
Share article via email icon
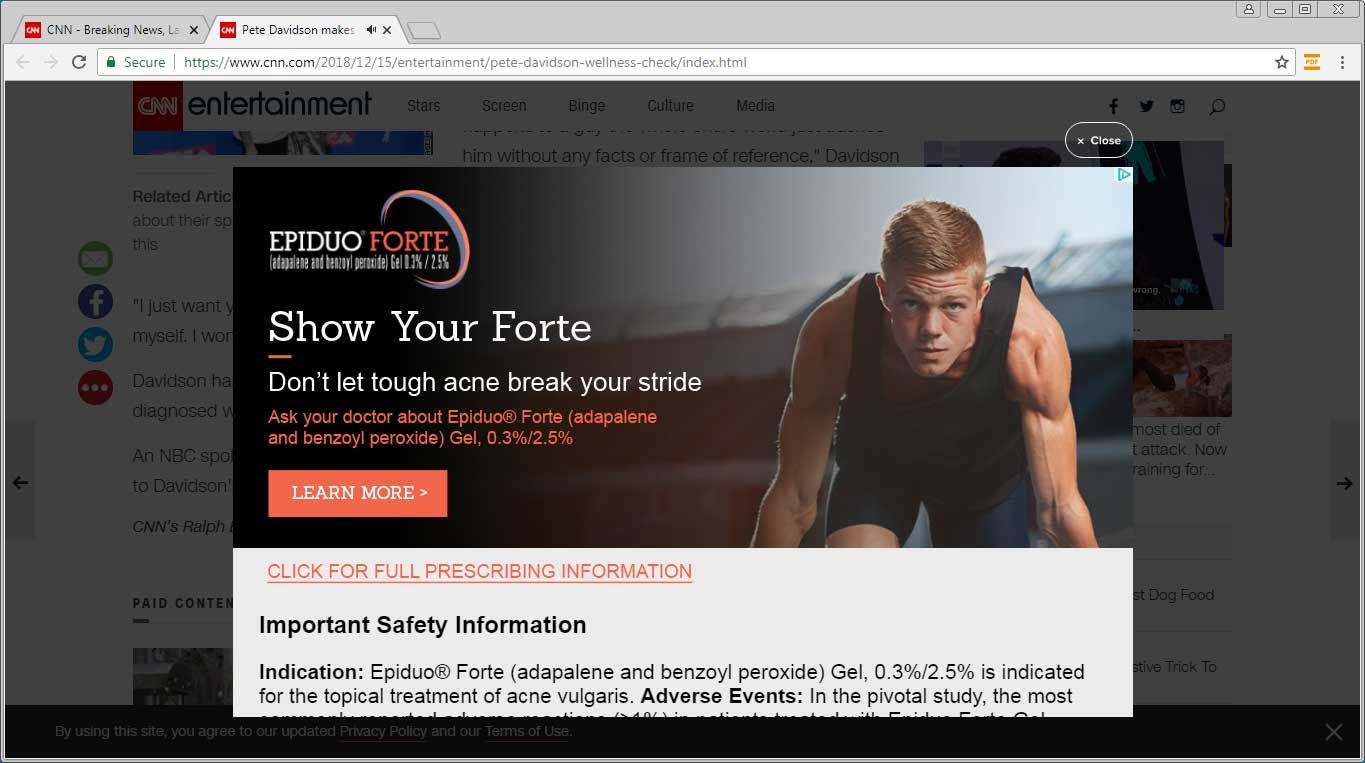96,259
